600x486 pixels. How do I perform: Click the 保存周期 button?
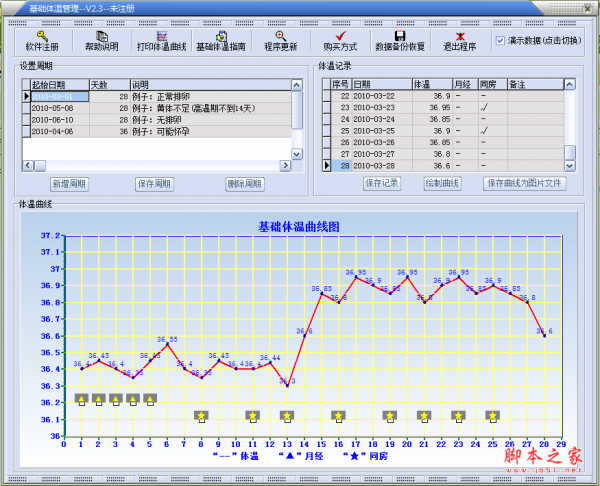(155, 184)
